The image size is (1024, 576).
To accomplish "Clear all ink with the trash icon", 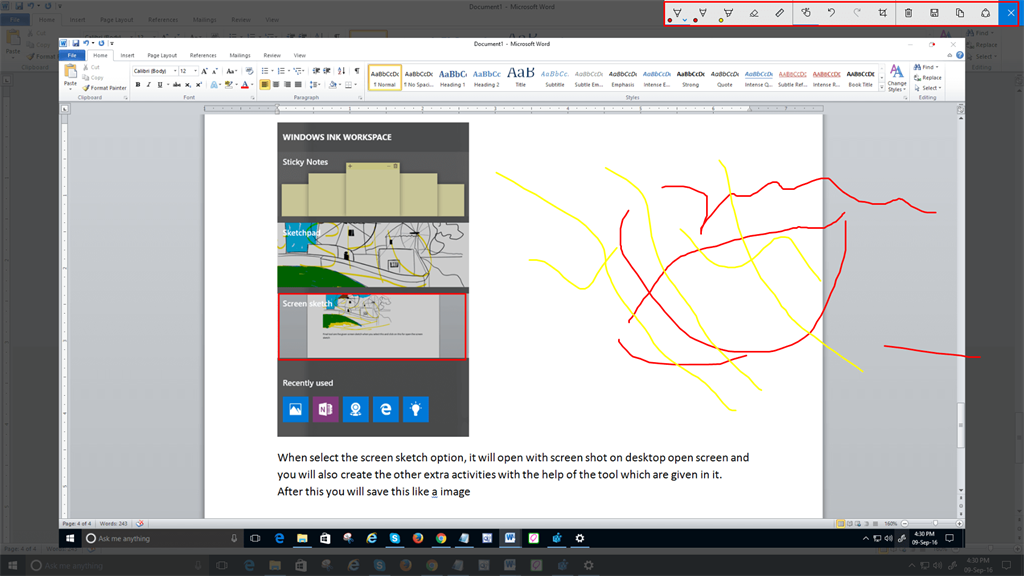I will pos(908,13).
